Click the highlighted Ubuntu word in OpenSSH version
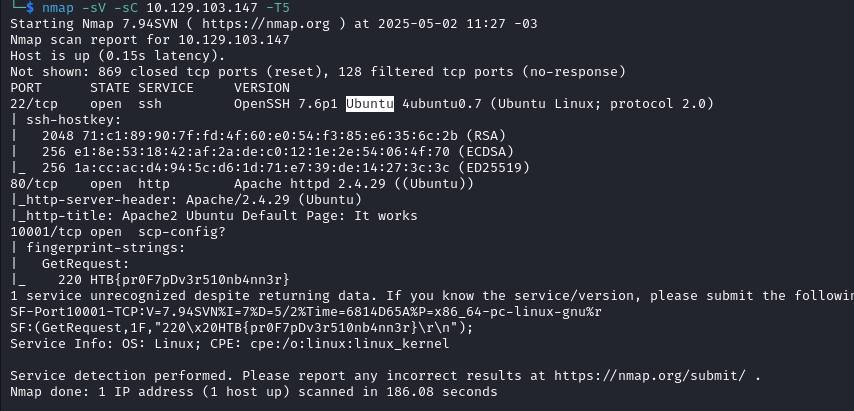854x411 pixels. point(370,103)
